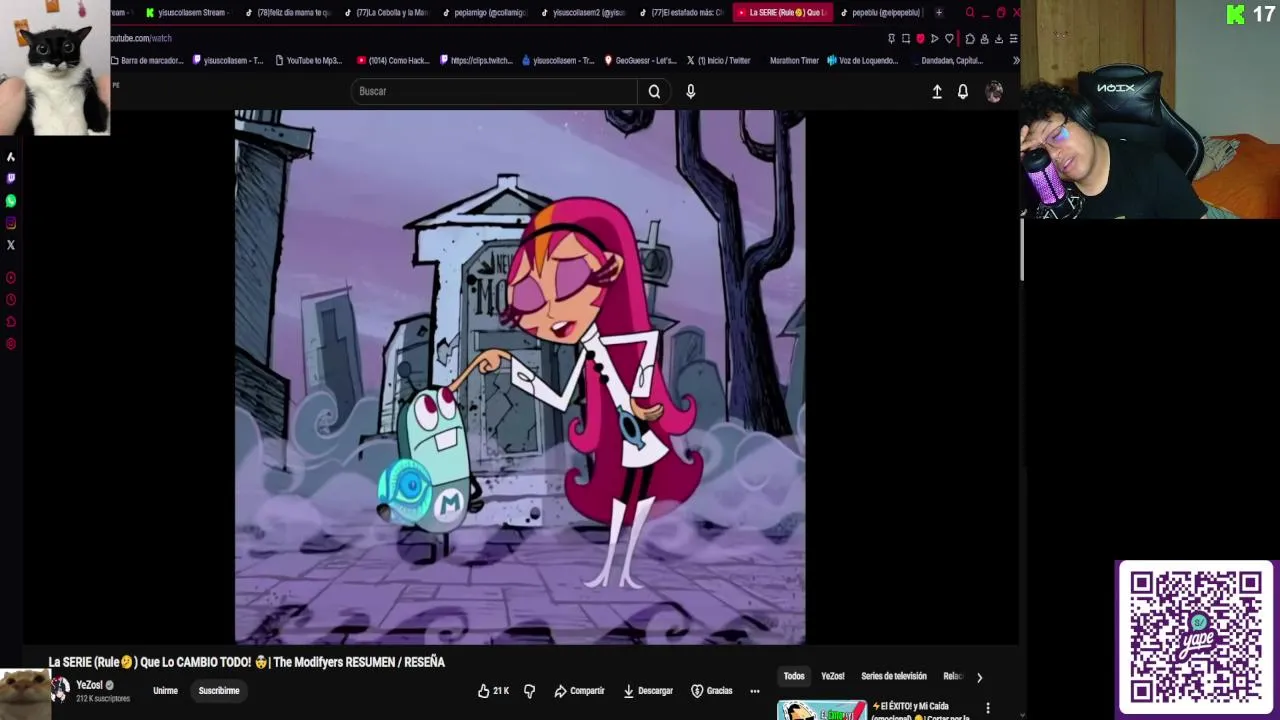The height and width of the screenshot is (720, 1280).
Task: Open the Inicio / Twitter bookmark
Action: pos(717,61)
